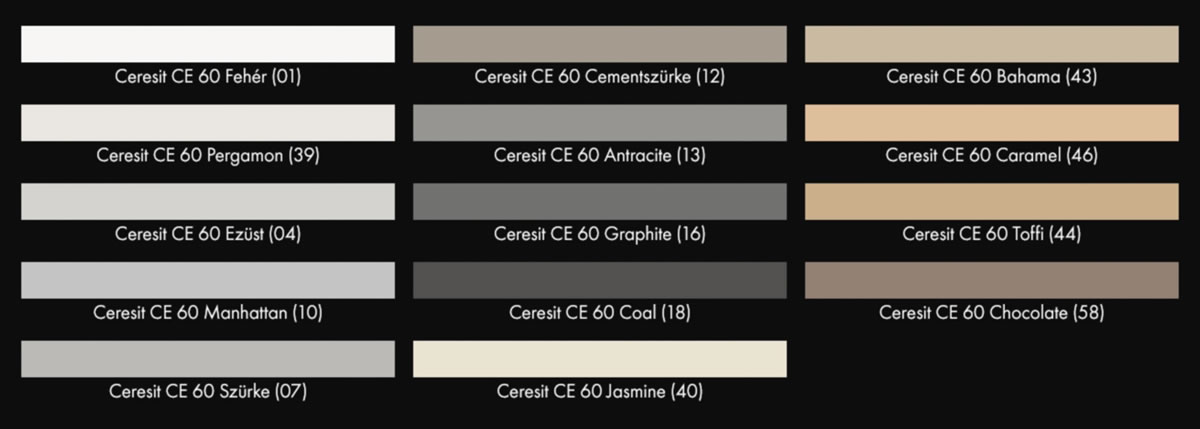Open the 'Ceresit CE 60 Caramel (46)' text

992,156
